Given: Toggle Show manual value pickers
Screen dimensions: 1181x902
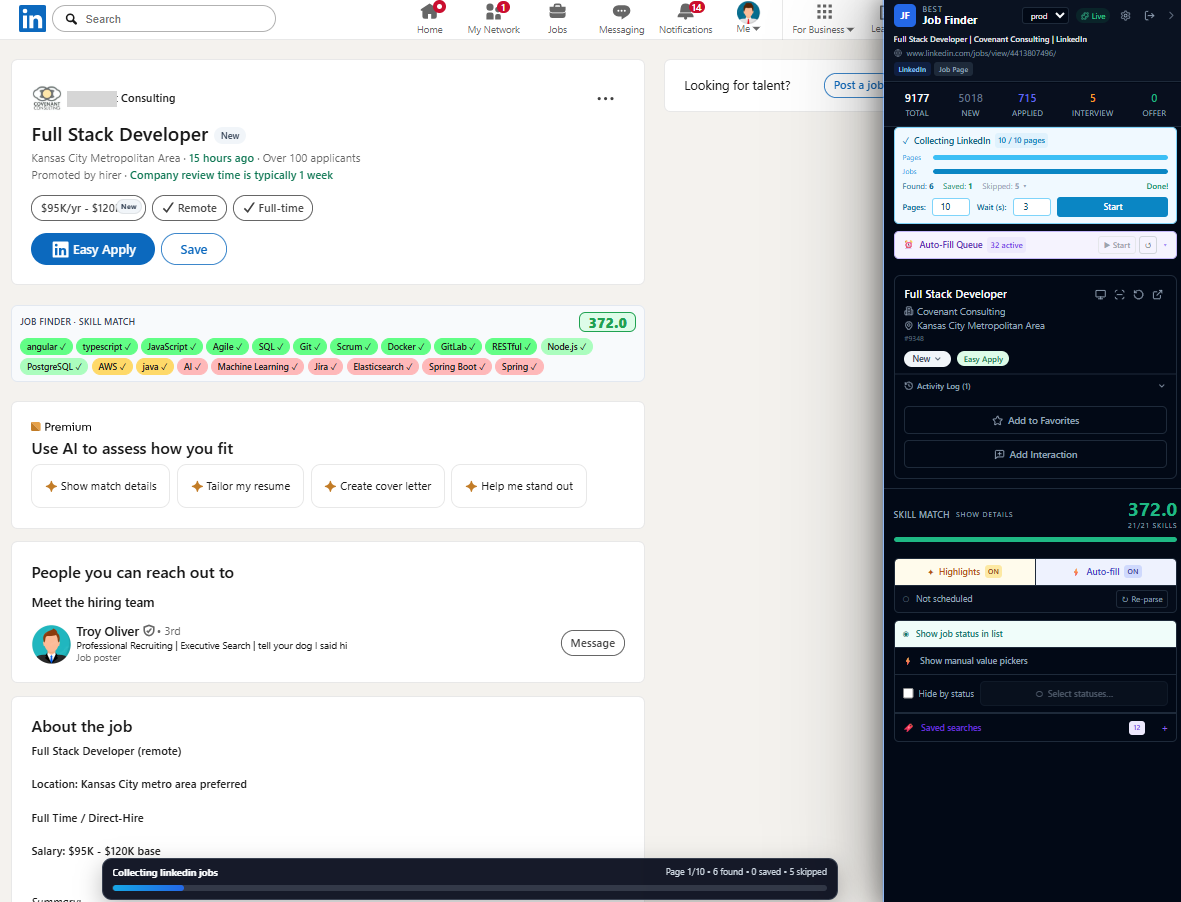Looking at the screenshot, I should tap(1035, 661).
